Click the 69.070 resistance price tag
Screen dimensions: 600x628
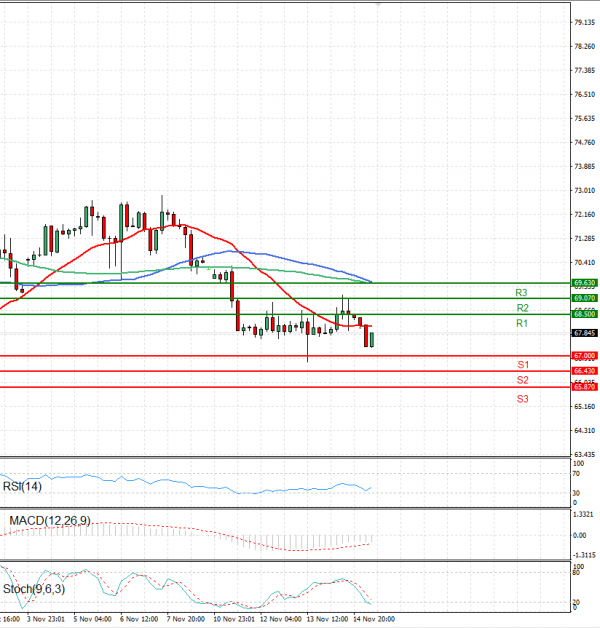pos(584,298)
